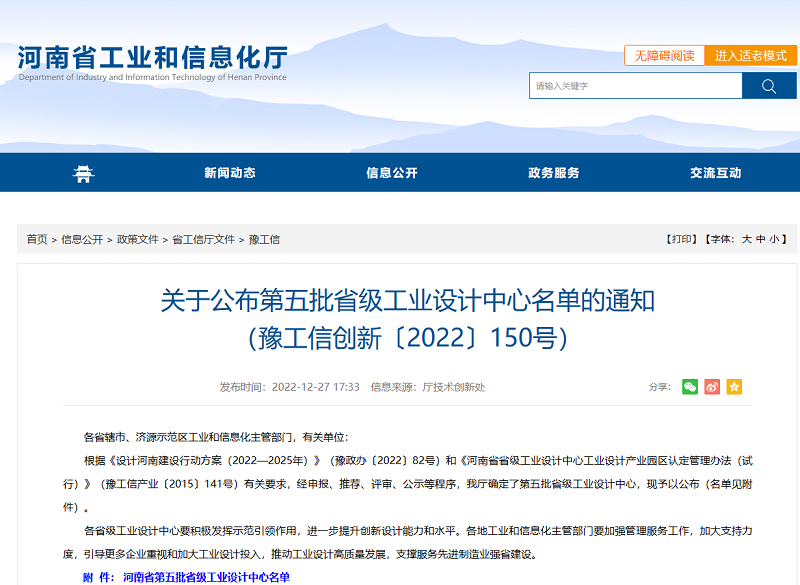Click the 打印 print link
This screenshot has width=800, height=585.
point(681,239)
